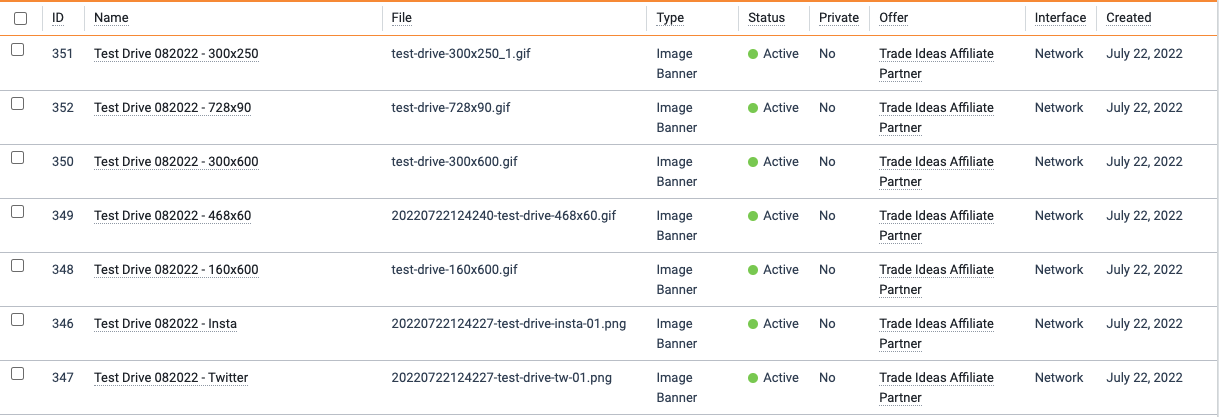Click the File column header

[x=401, y=18]
